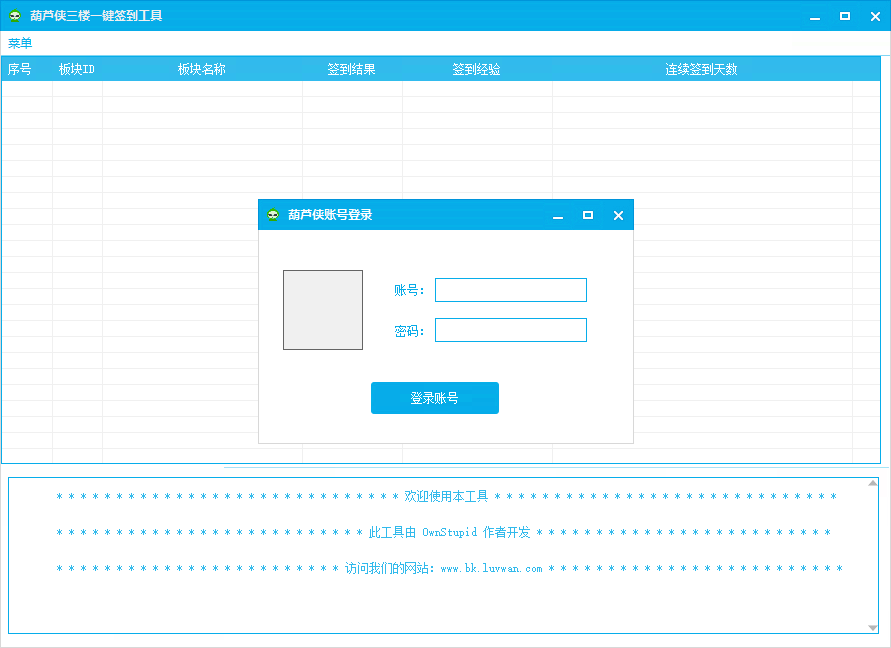The image size is (891, 648).
Task: Sort by the 板块ID column header
Action: click(x=77, y=69)
